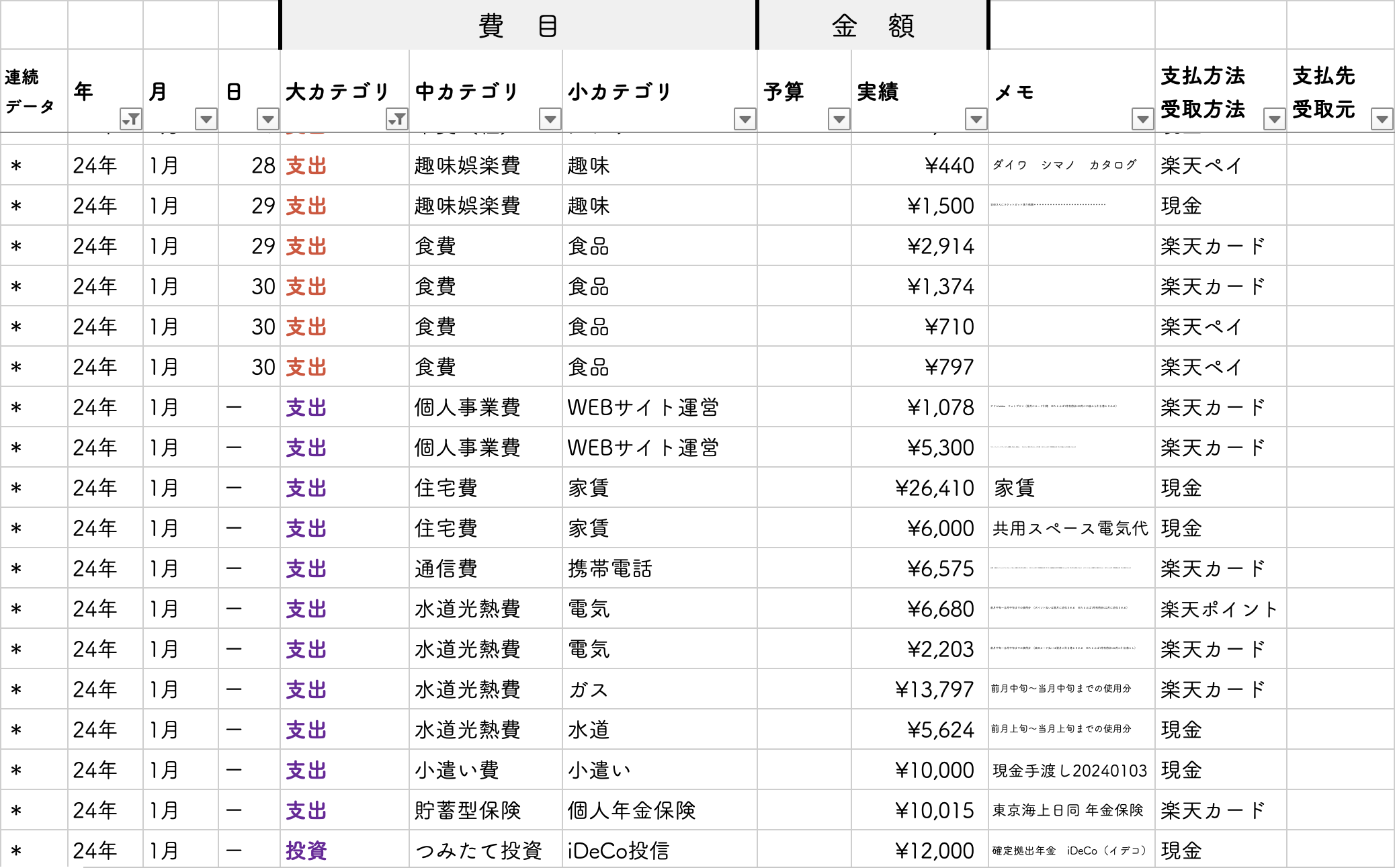Viewport: 1395px width, 868px height.
Task: Select the 費目 merged header cell
Action: pyautogui.click(x=518, y=26)
